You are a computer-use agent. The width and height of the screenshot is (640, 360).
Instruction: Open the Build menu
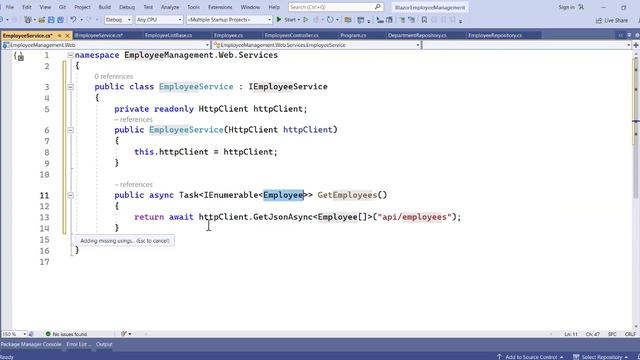pyautogui.click(x=104, y=7)
